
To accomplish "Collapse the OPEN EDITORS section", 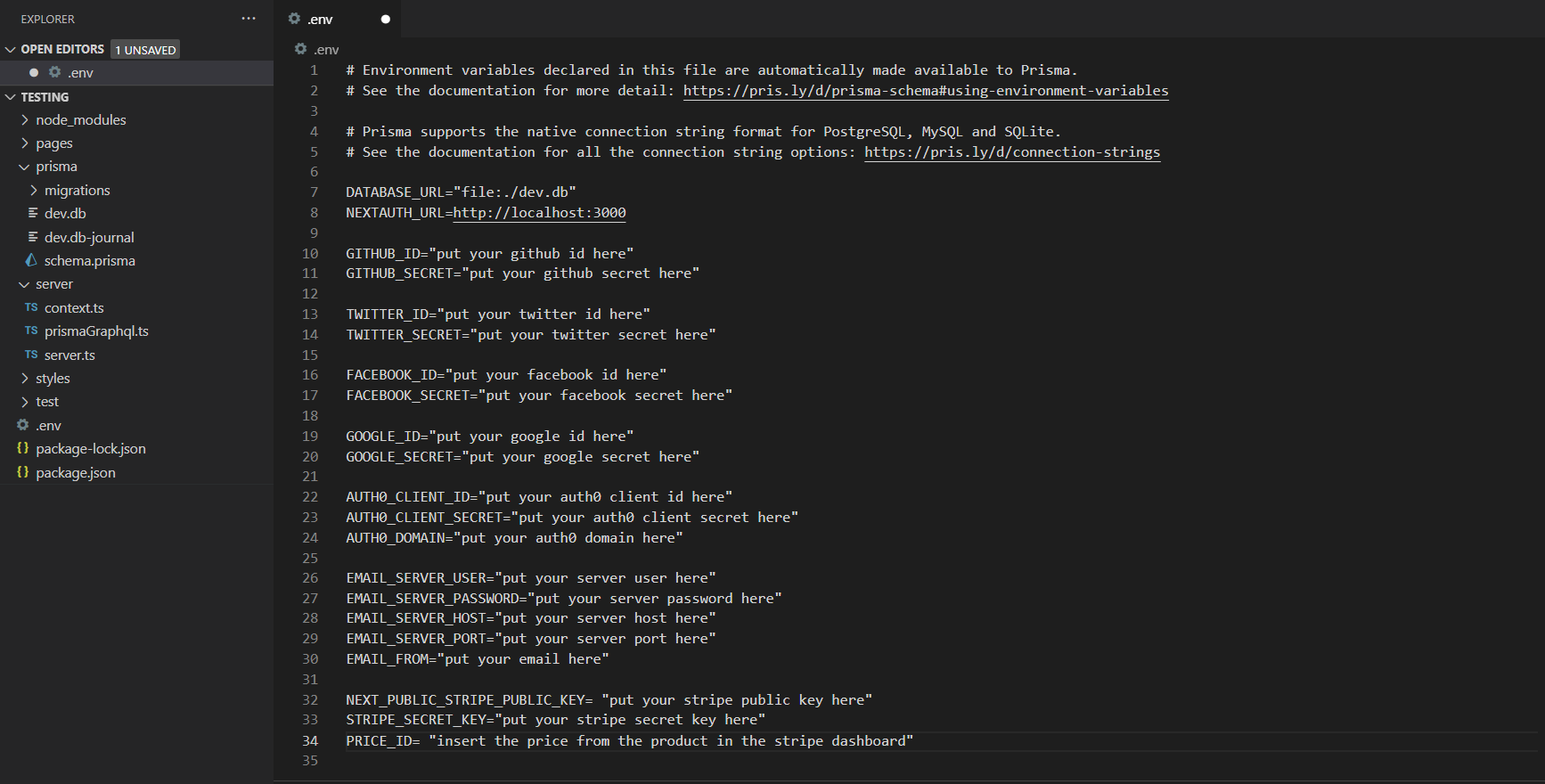I will pyautogui.click(x=11, y=49).
